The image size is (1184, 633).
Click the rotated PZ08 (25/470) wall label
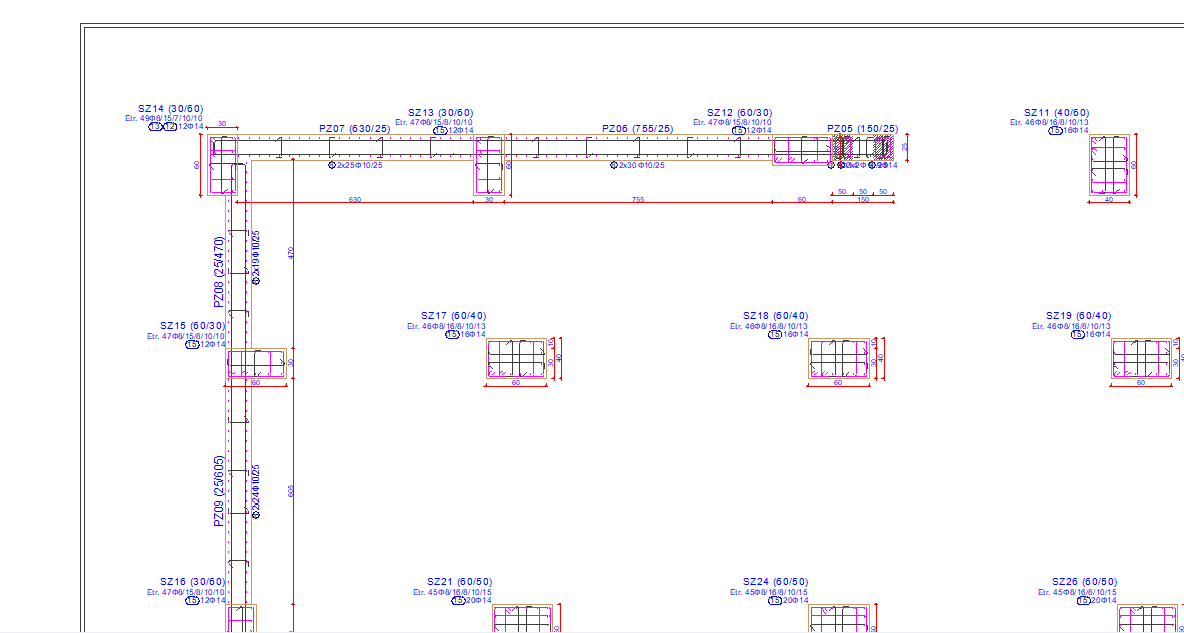[219, 271]
